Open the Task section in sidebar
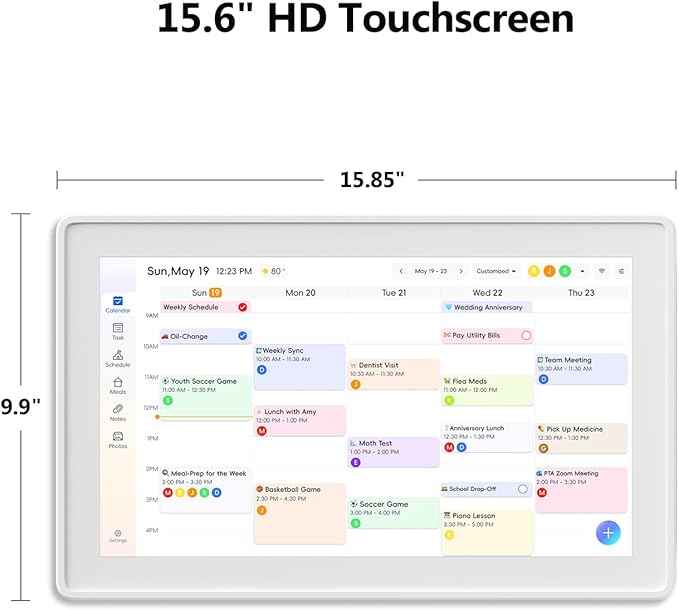The width and height of the screenshot is (679, 610). click(x=118, y=331)
